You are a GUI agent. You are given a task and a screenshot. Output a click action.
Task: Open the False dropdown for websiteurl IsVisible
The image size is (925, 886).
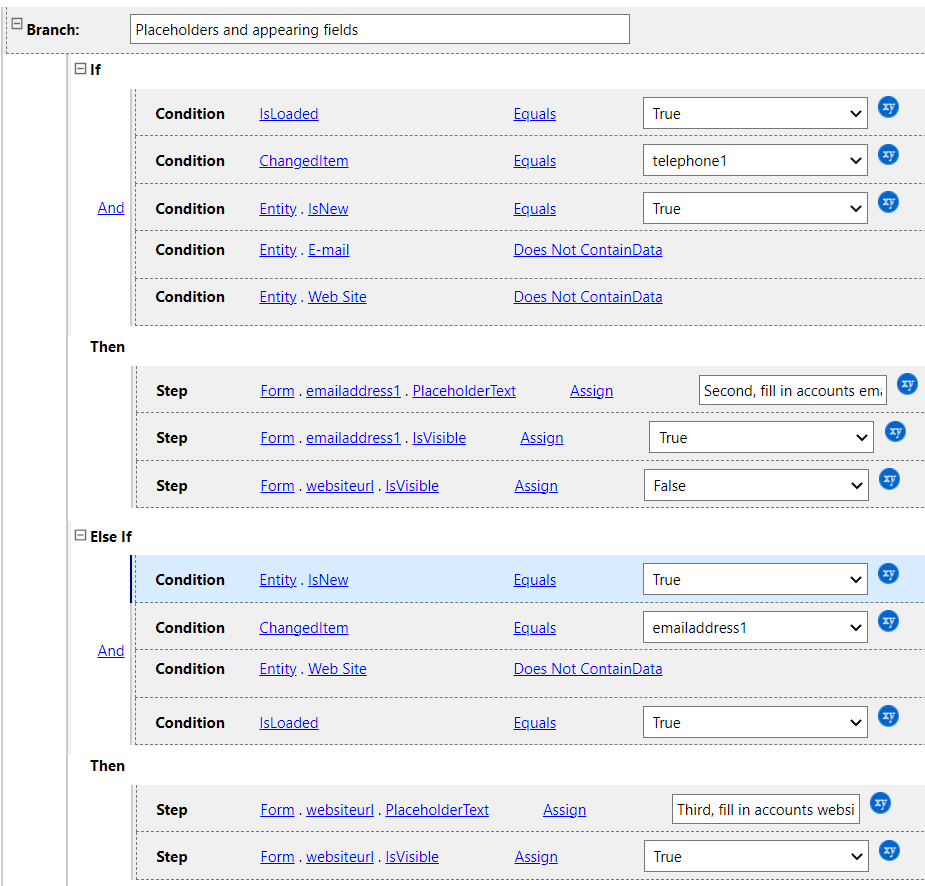click(x=755, y=486)
